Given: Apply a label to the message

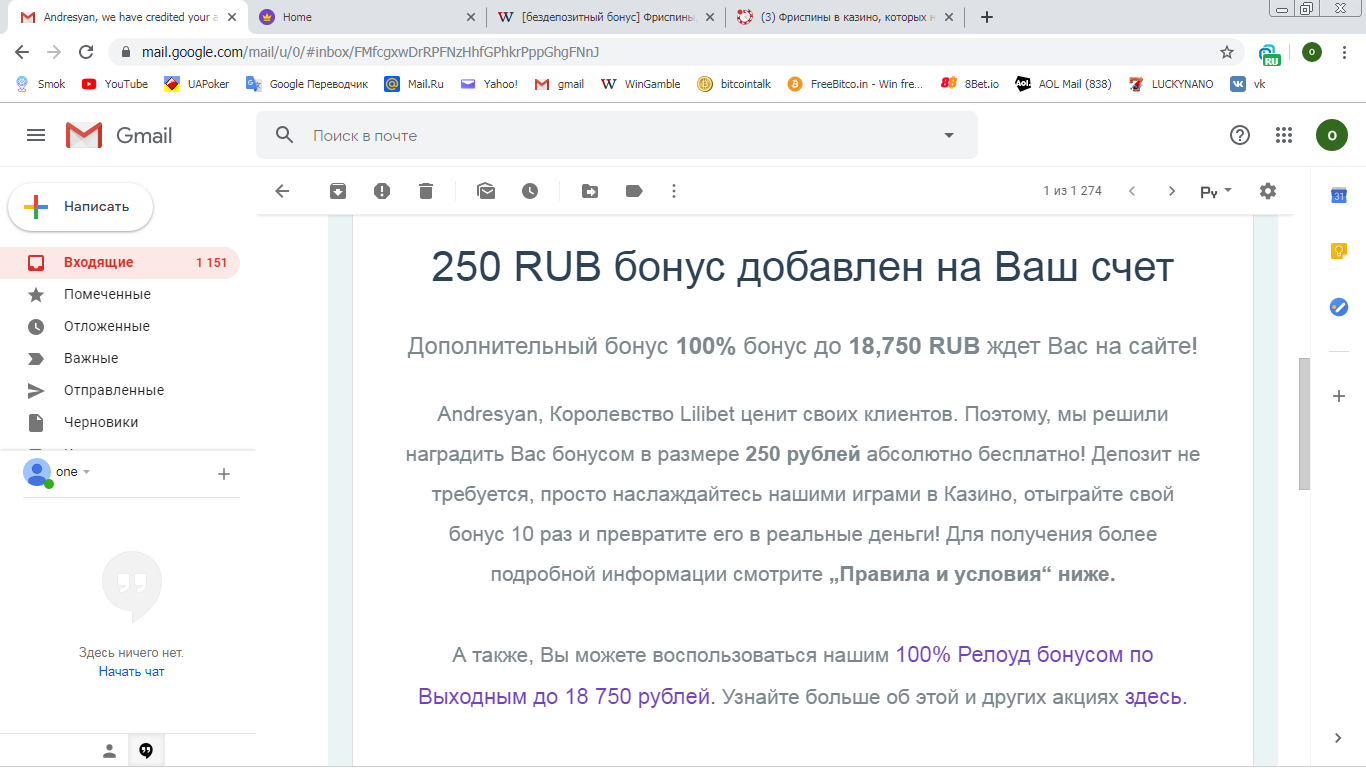Looking at the screenshot, I should tap(633, 190).
